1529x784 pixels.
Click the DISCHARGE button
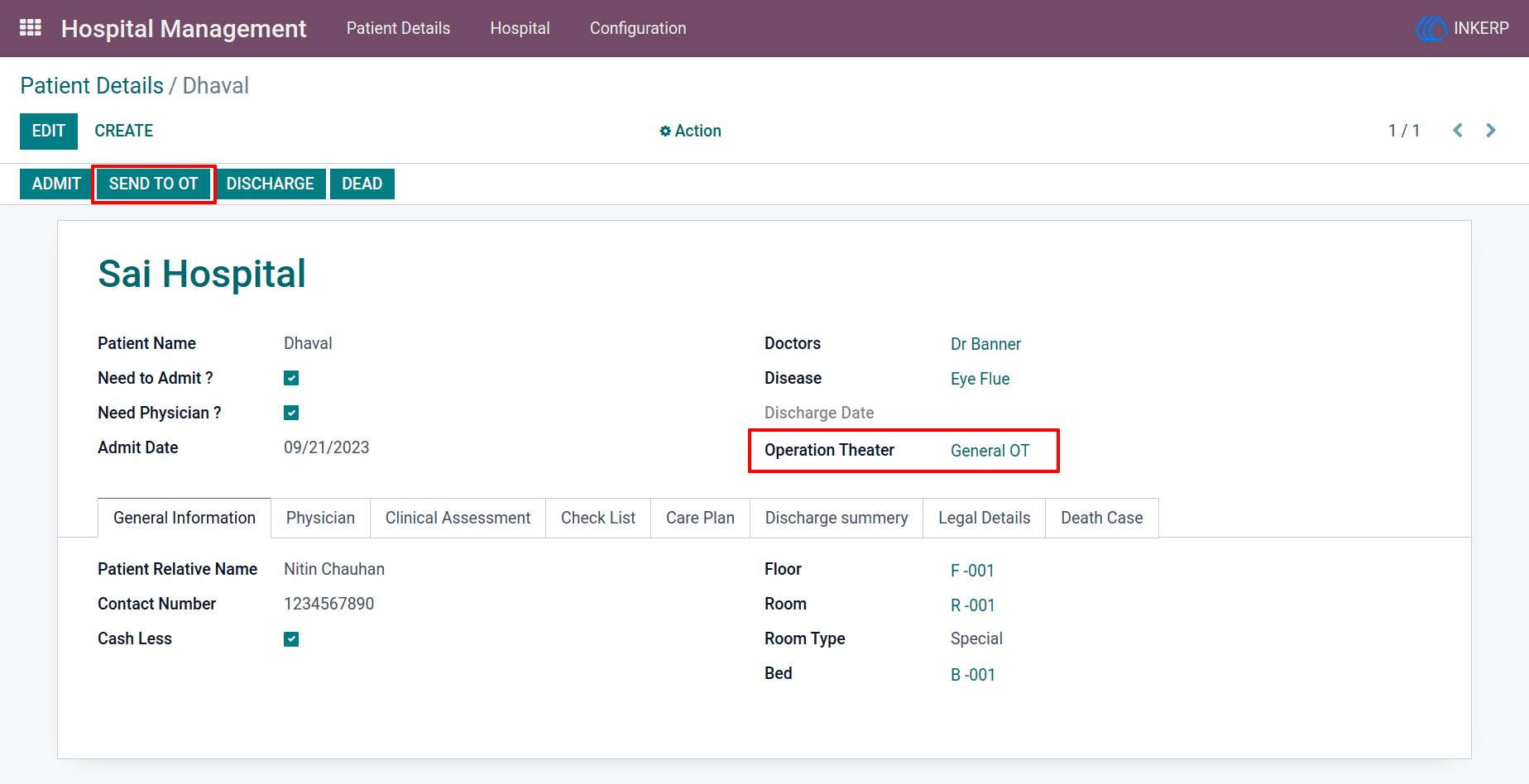[x=271, y=184]
